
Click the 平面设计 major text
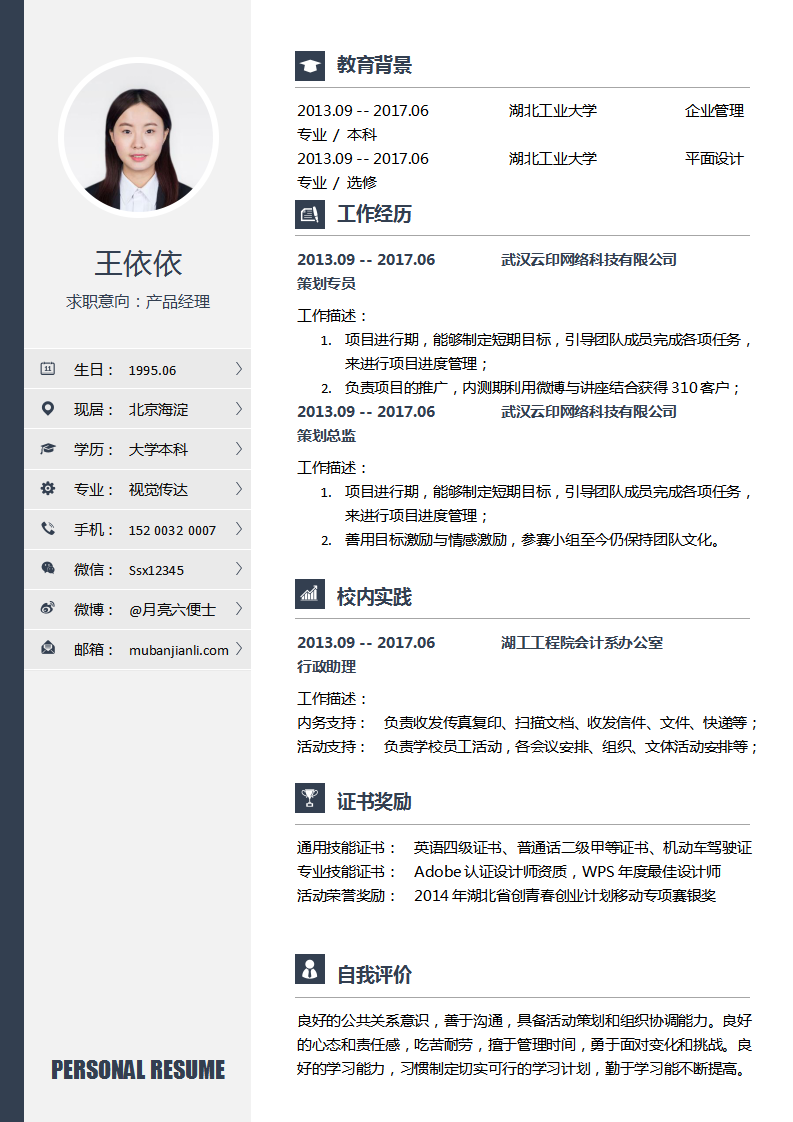[714, 159]
